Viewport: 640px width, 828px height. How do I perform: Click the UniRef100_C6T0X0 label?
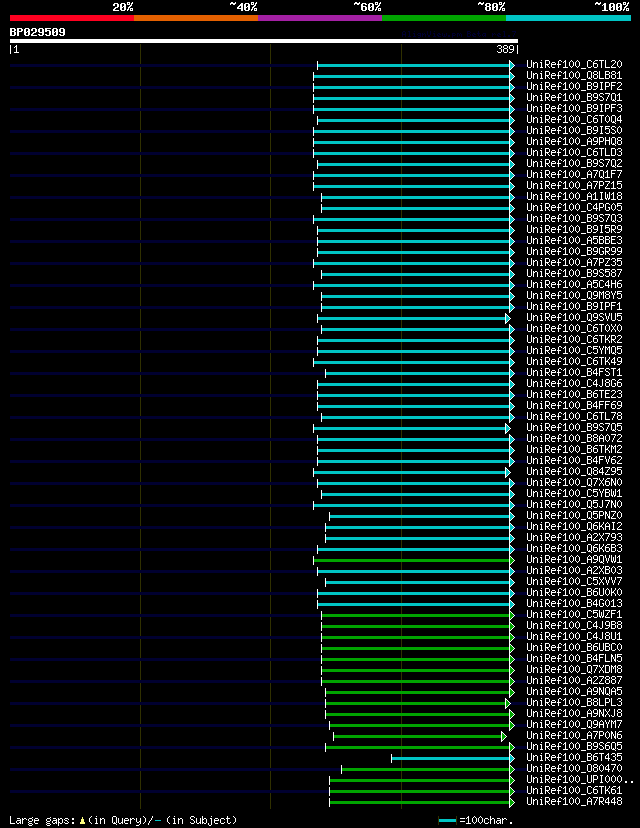pyautogui.click(x=574, y=328)
